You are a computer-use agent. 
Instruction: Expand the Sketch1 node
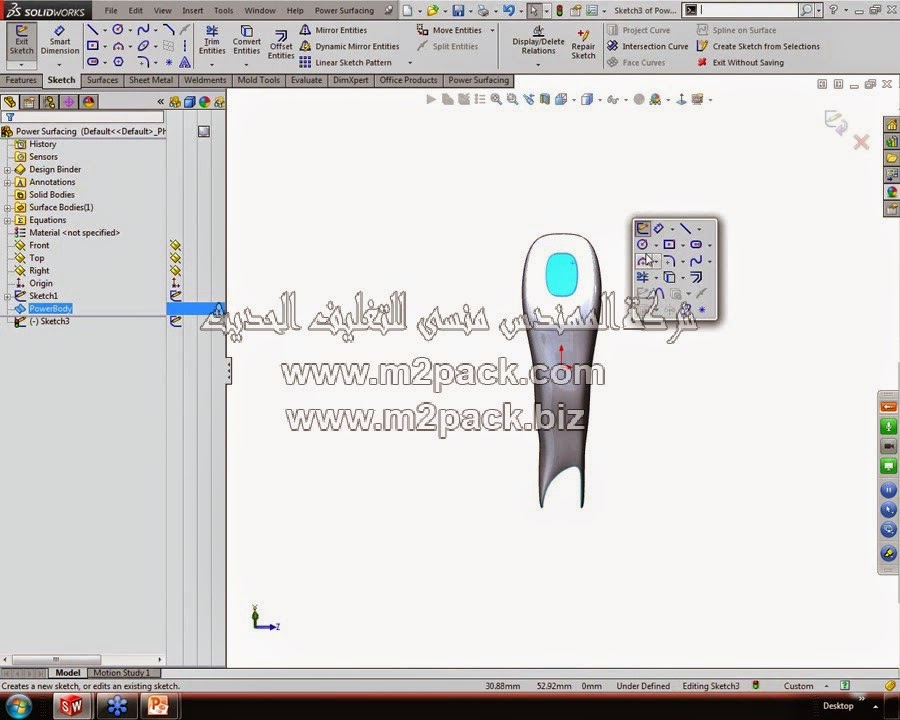[7, 296]
